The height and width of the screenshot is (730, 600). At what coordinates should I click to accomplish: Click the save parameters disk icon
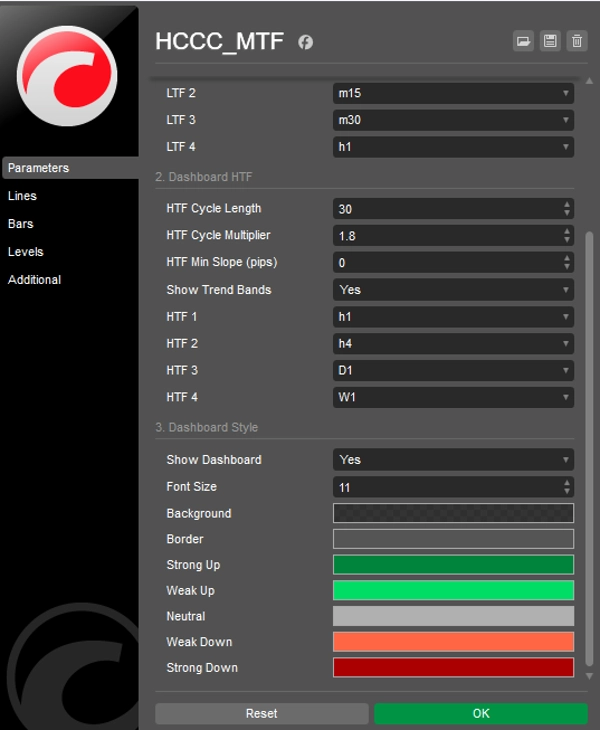coord(549,41)
